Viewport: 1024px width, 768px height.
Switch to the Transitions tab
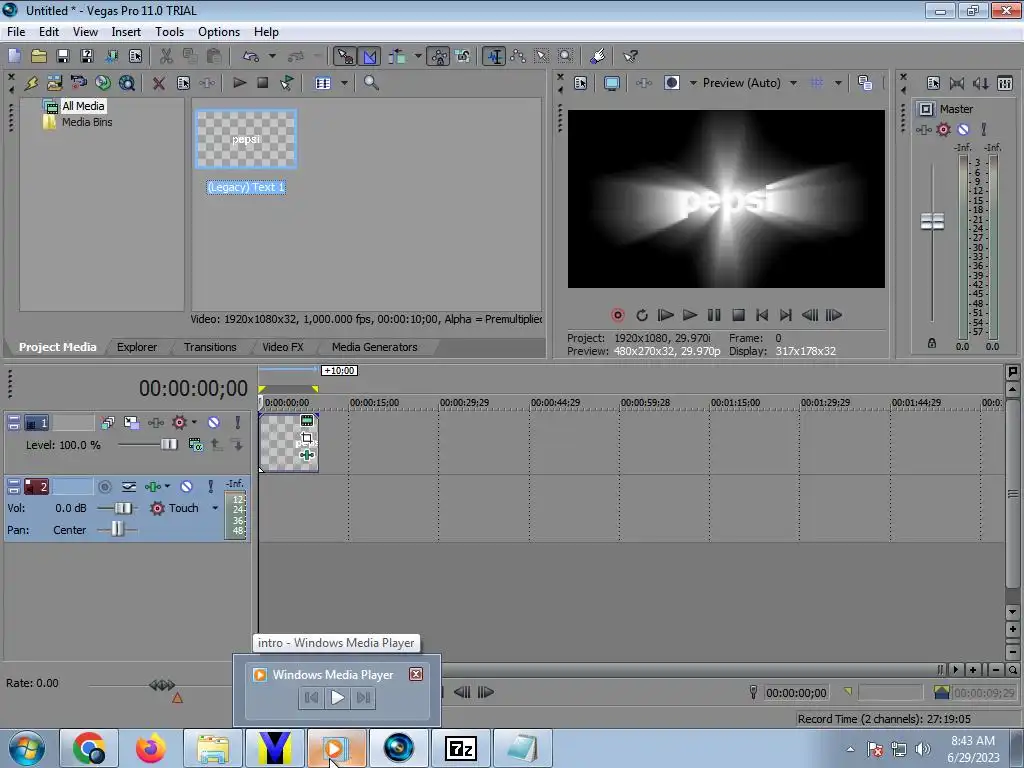tap(210, 347)
